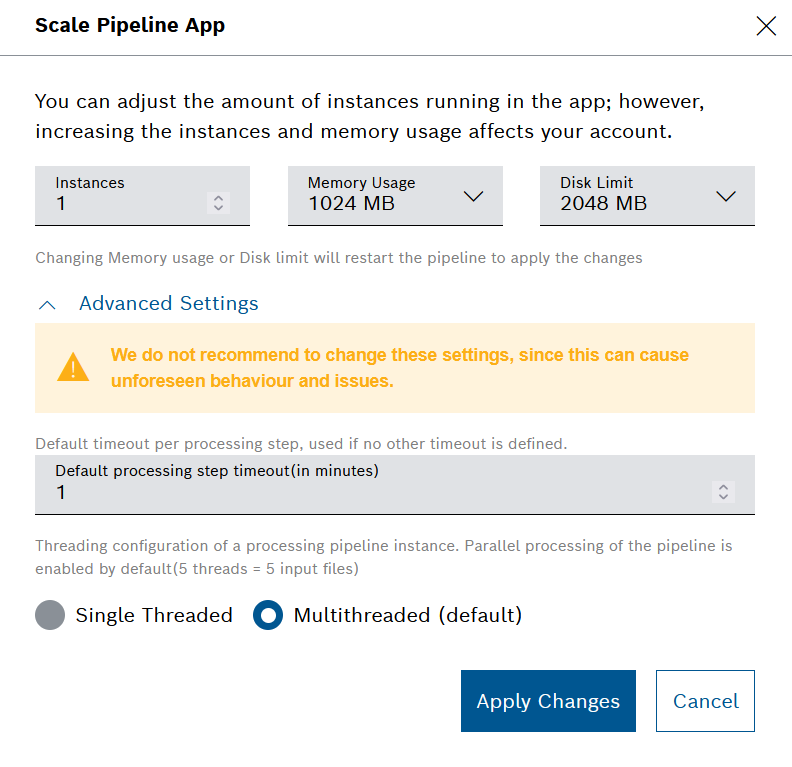This screenshot has width=792, height=767.
Task: Click the Single Threaded label text
Action: (x=154, y=615)
